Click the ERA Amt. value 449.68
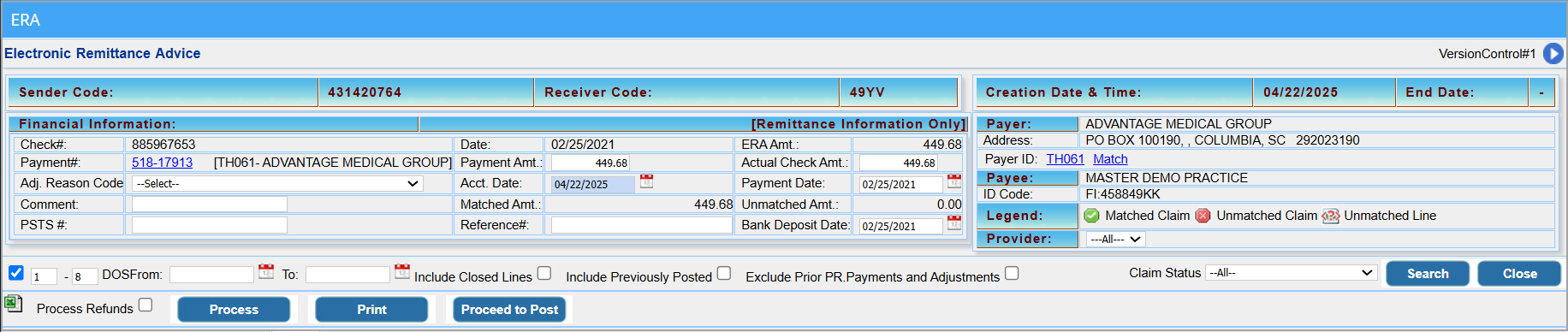Viewport: 1568px width, 332px height. pos(942,145)
